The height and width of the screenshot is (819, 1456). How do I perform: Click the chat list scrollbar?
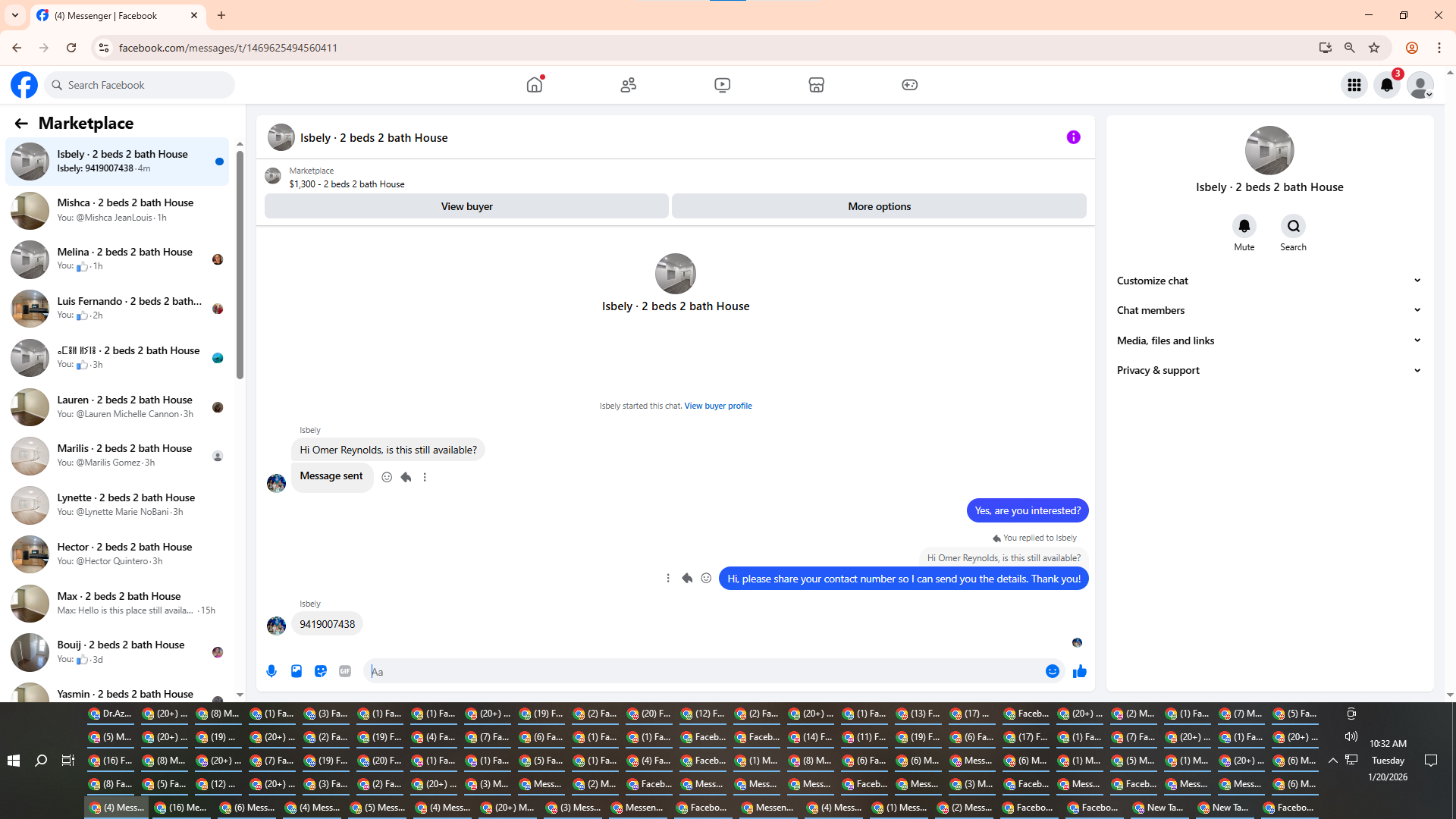[240, 265]
